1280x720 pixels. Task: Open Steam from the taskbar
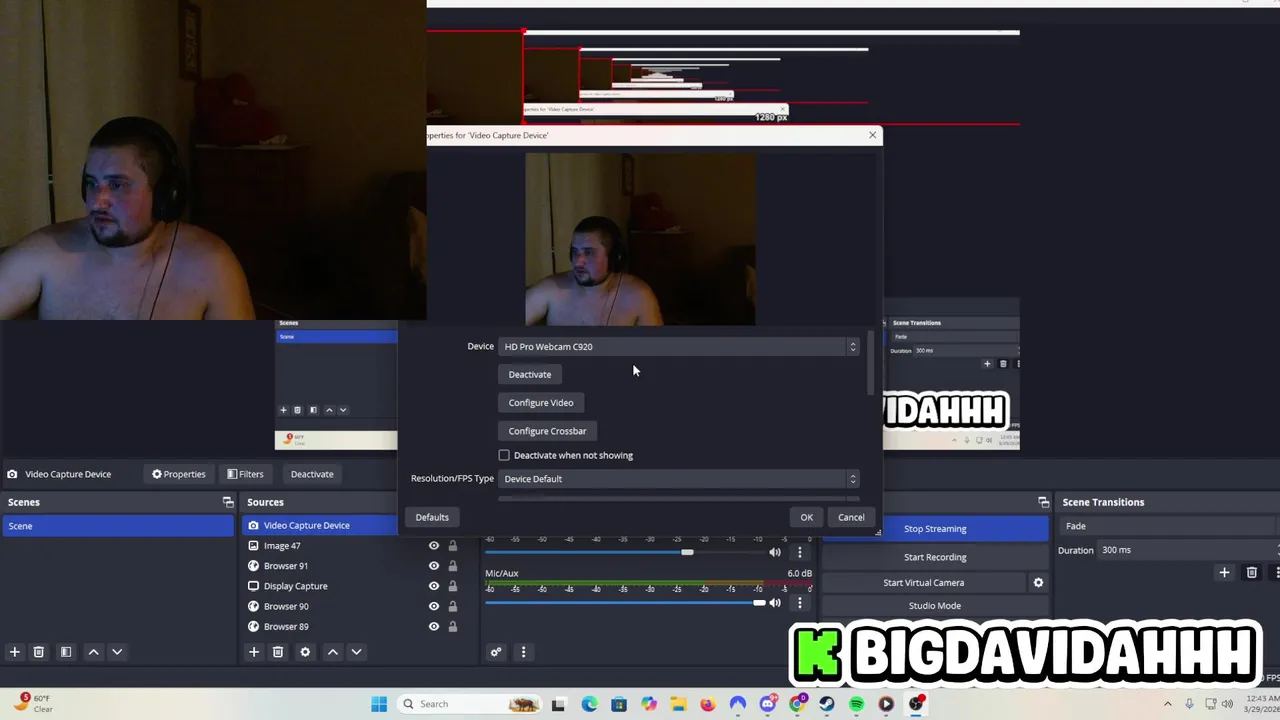point(827,704)
